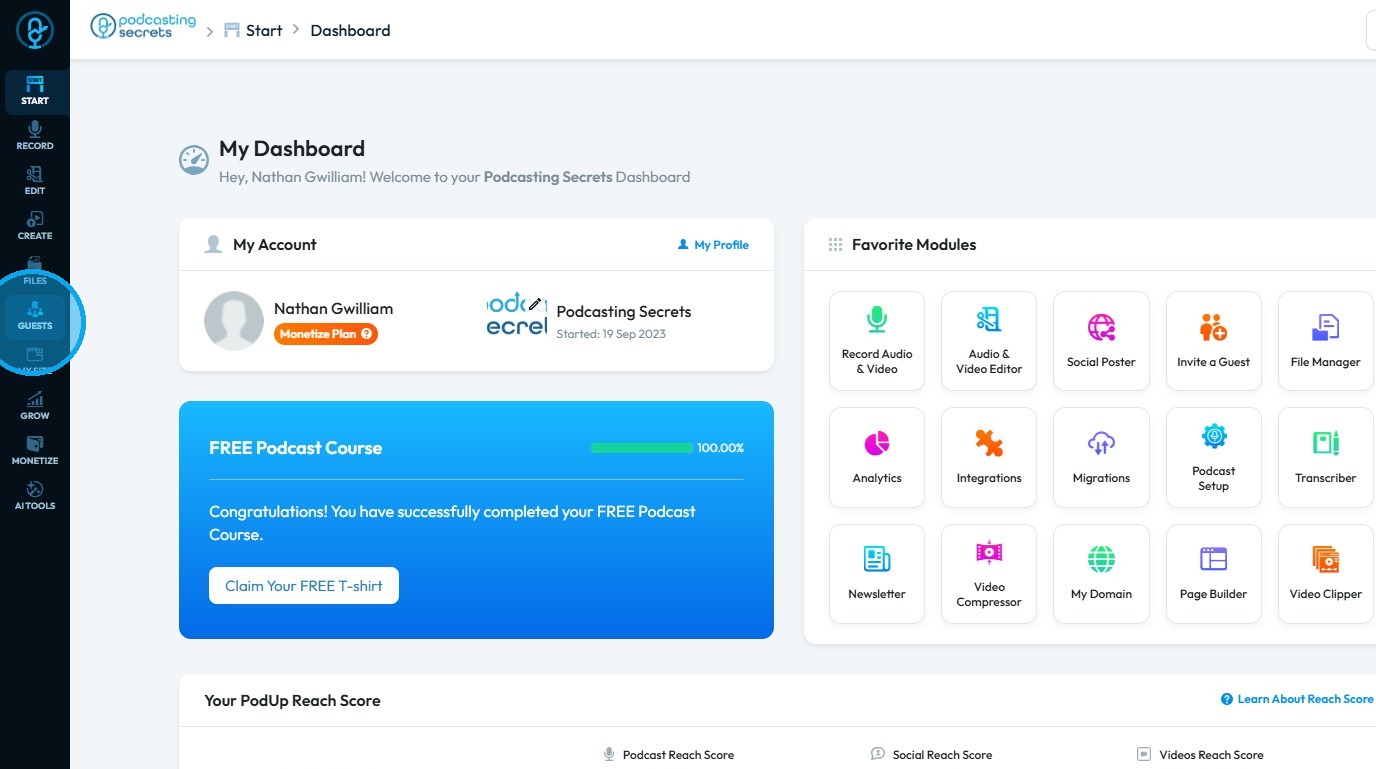Open the Invite a Guest module

tap(1213, 340)
